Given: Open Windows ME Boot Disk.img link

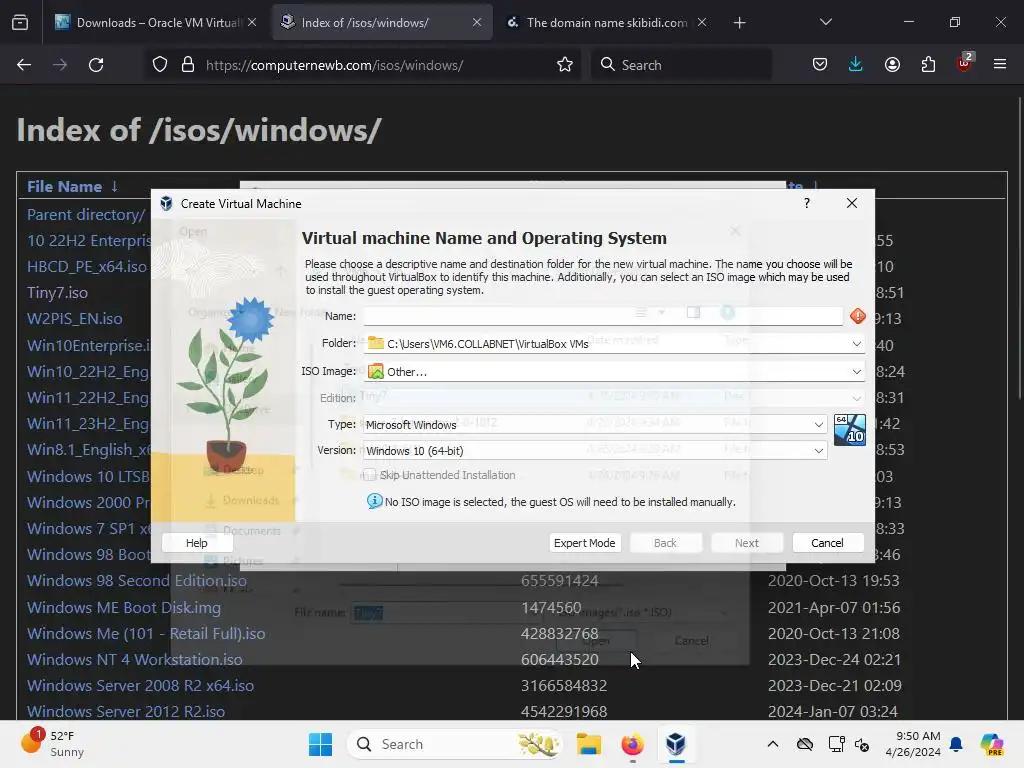Looking at the screenshot, I should coord(124,607).
